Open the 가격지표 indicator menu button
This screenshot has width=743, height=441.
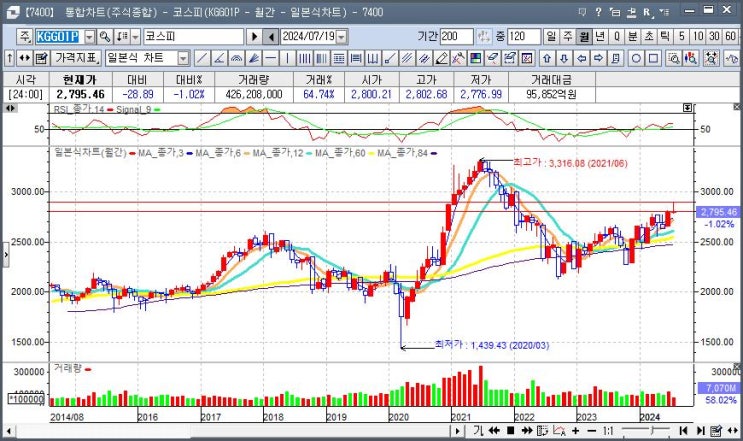click(x=76, y=58)
